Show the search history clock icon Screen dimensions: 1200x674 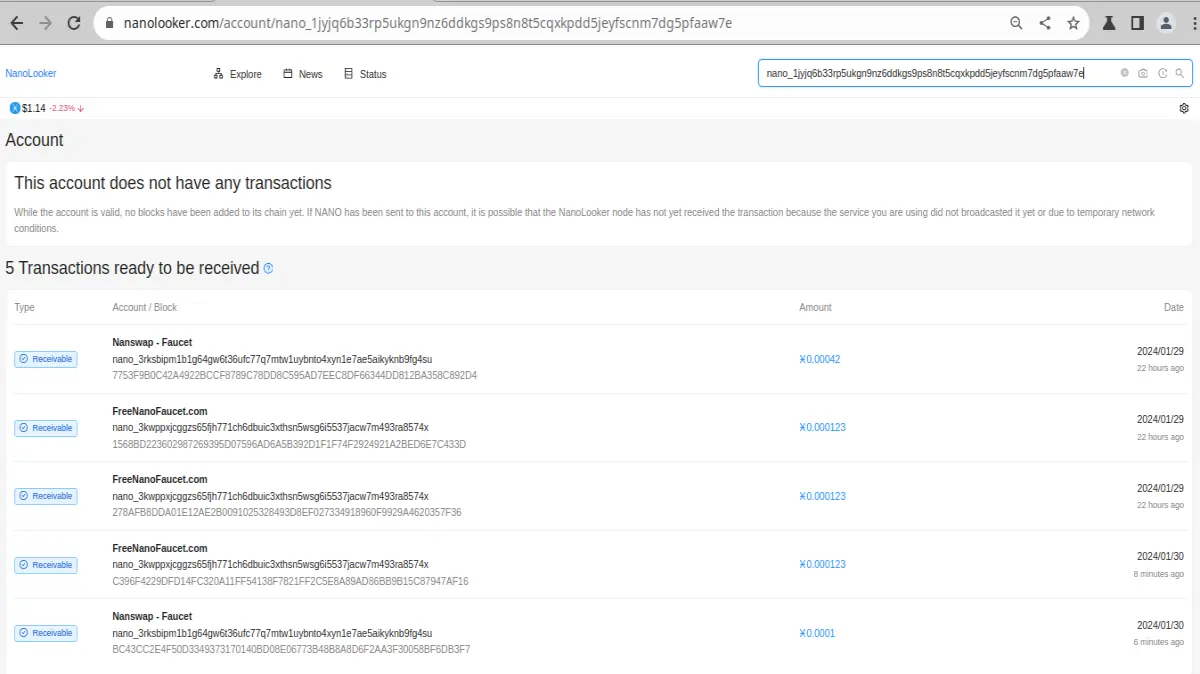(1162, 73)
